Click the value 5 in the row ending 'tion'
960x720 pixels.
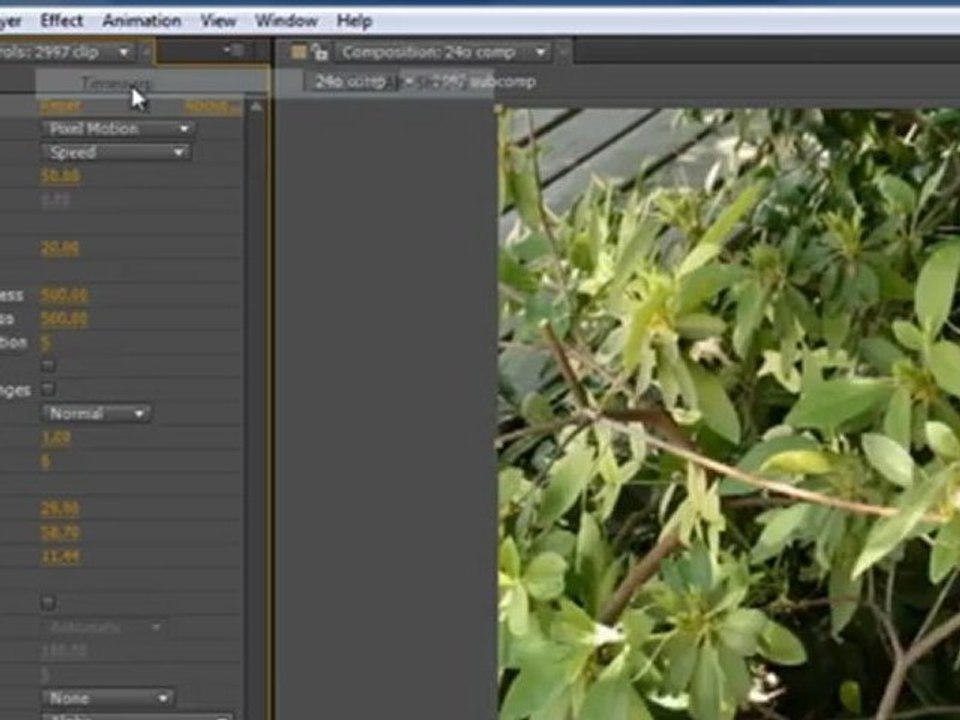45,342
